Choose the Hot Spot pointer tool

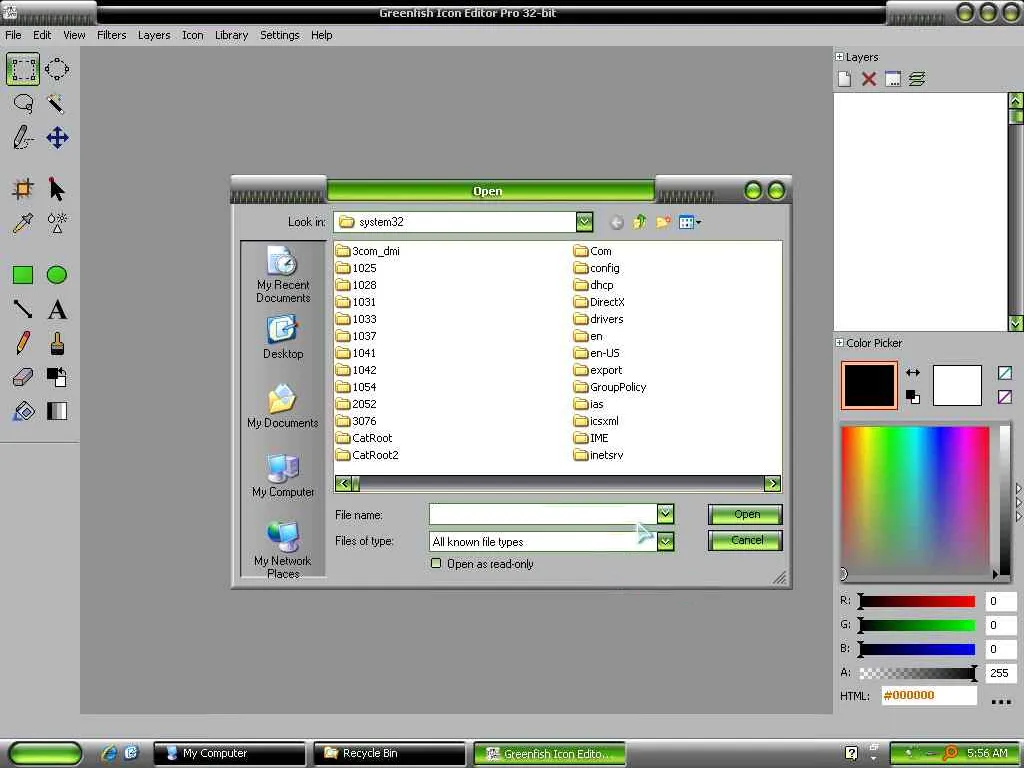(57, 189)
